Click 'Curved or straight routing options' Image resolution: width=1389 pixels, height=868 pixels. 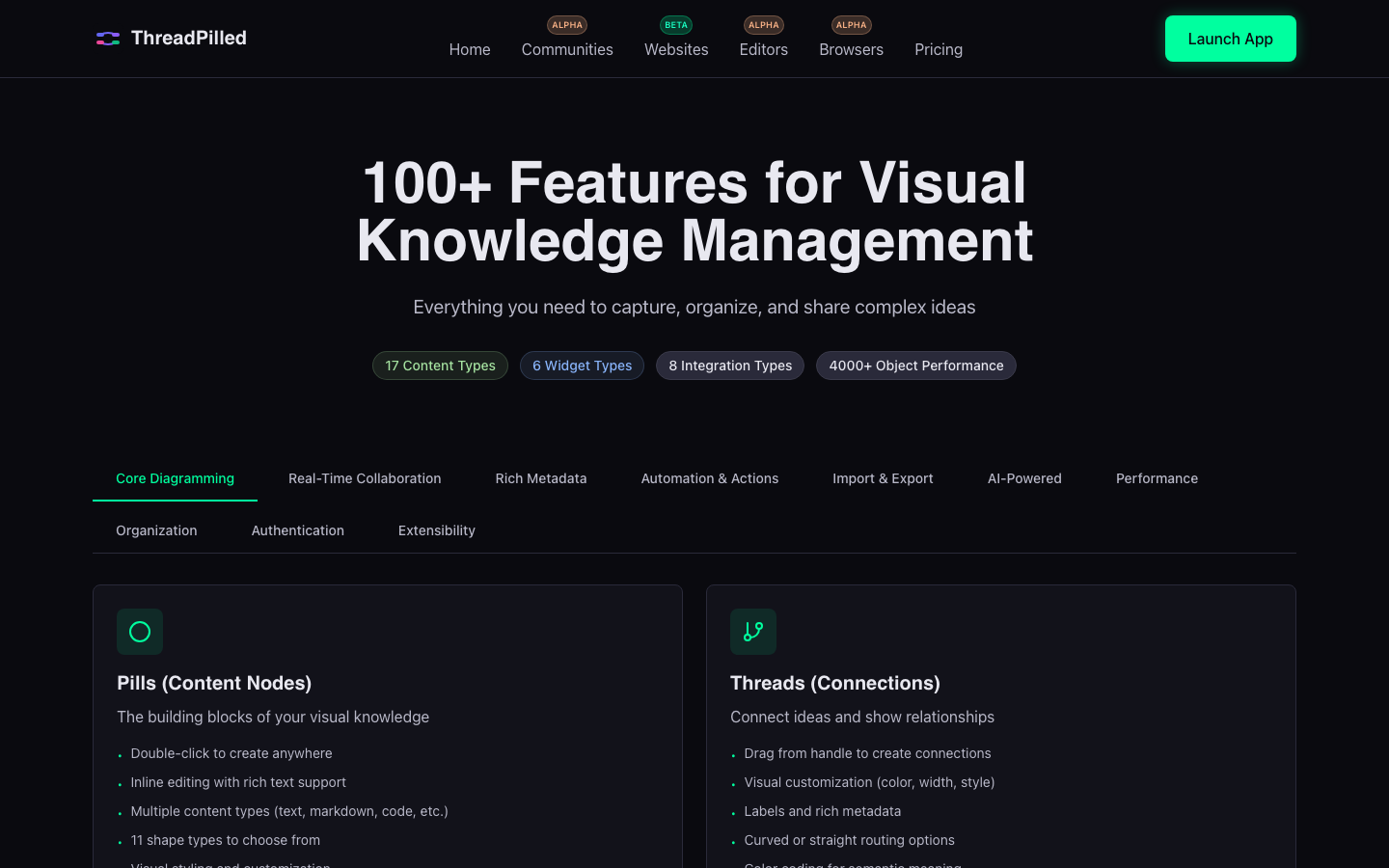(850, 840)
